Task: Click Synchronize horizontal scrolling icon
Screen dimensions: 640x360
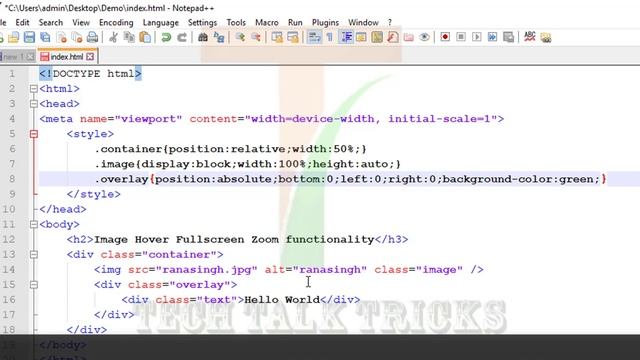Action: click(x=293, y=38)
